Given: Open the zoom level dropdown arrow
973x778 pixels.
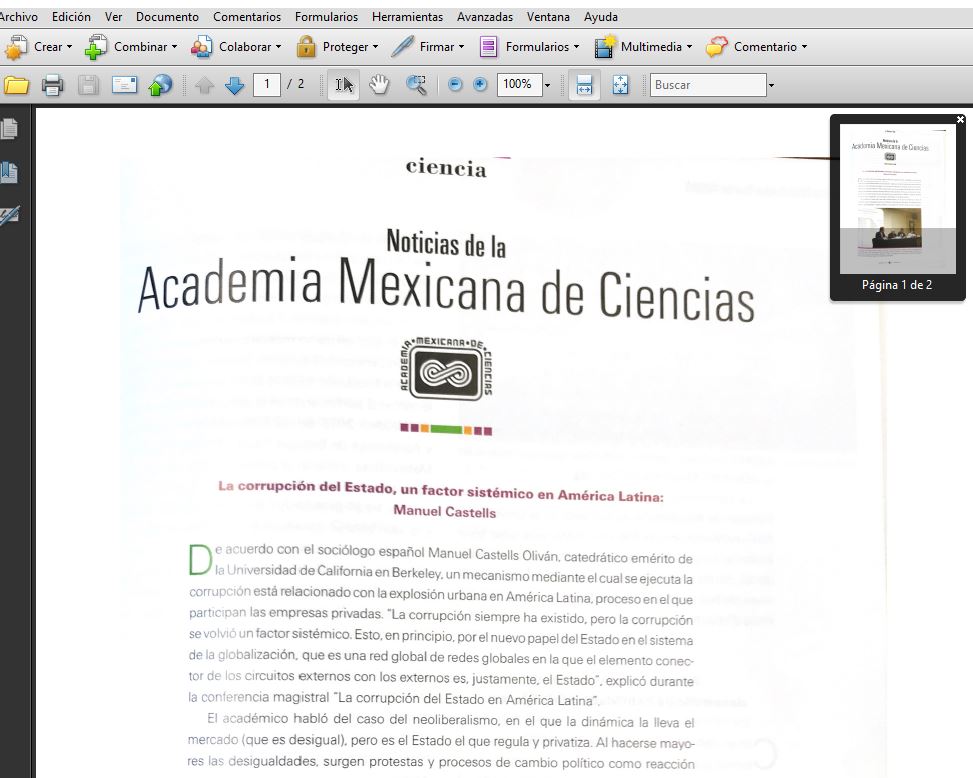Looking at the screenshot, I should point(547,85).
